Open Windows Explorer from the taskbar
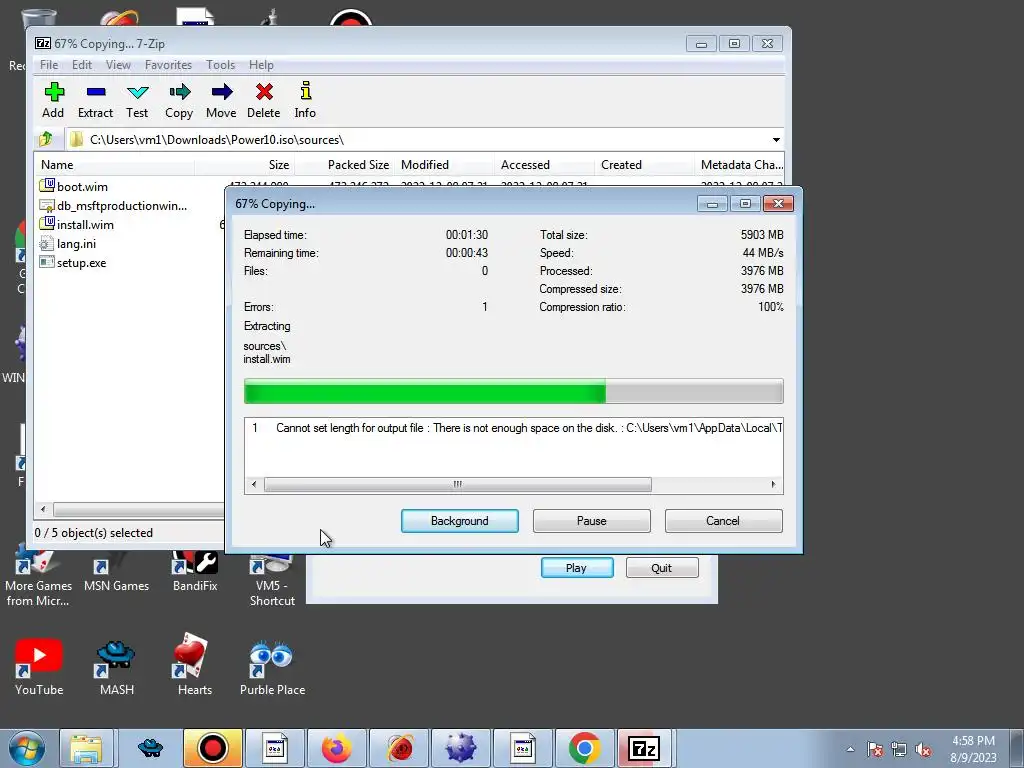Screen dimensions: 1024x768 point(88,748)
